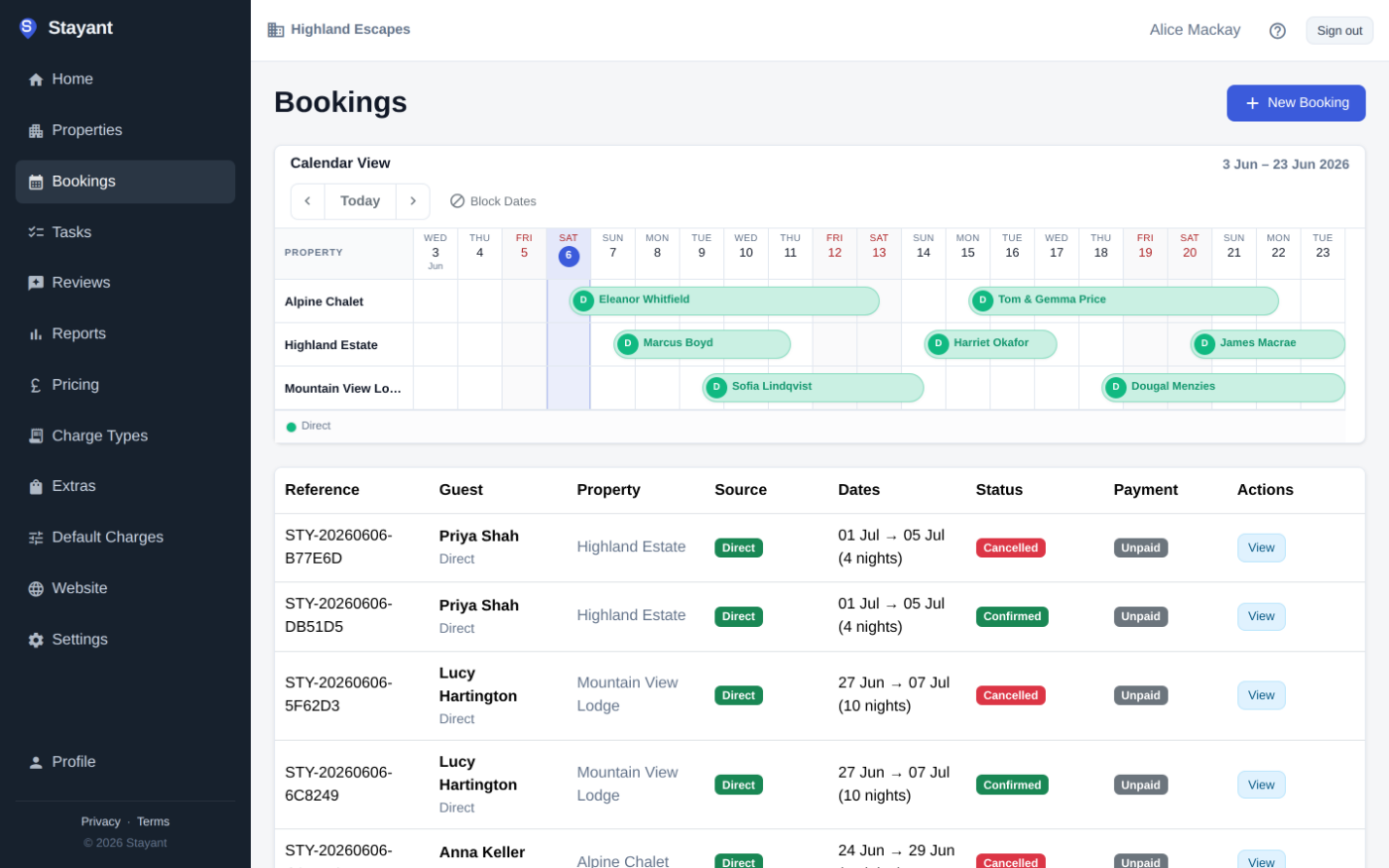Sign out of the account
1389x868 pixels.
click(1339, 31)
